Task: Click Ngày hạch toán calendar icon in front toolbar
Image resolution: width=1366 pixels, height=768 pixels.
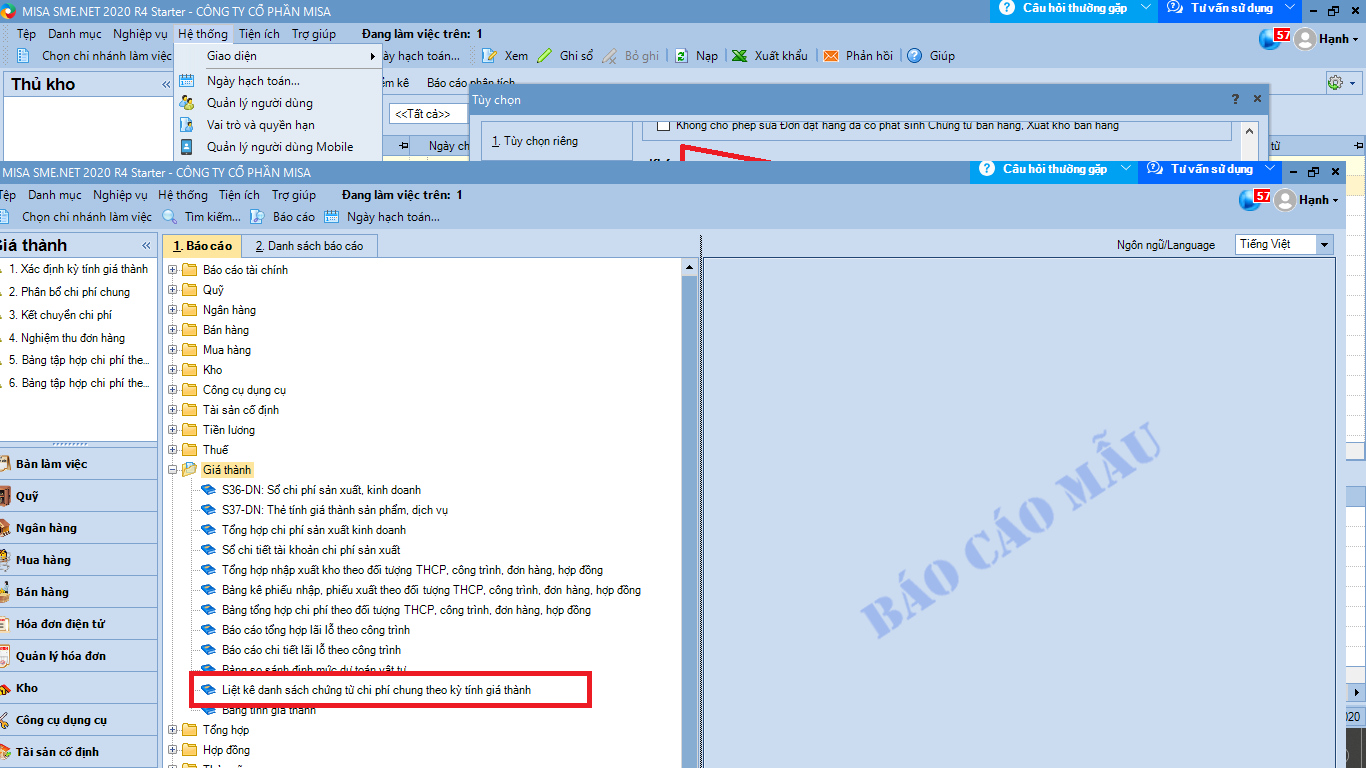Action: (332, 217)
